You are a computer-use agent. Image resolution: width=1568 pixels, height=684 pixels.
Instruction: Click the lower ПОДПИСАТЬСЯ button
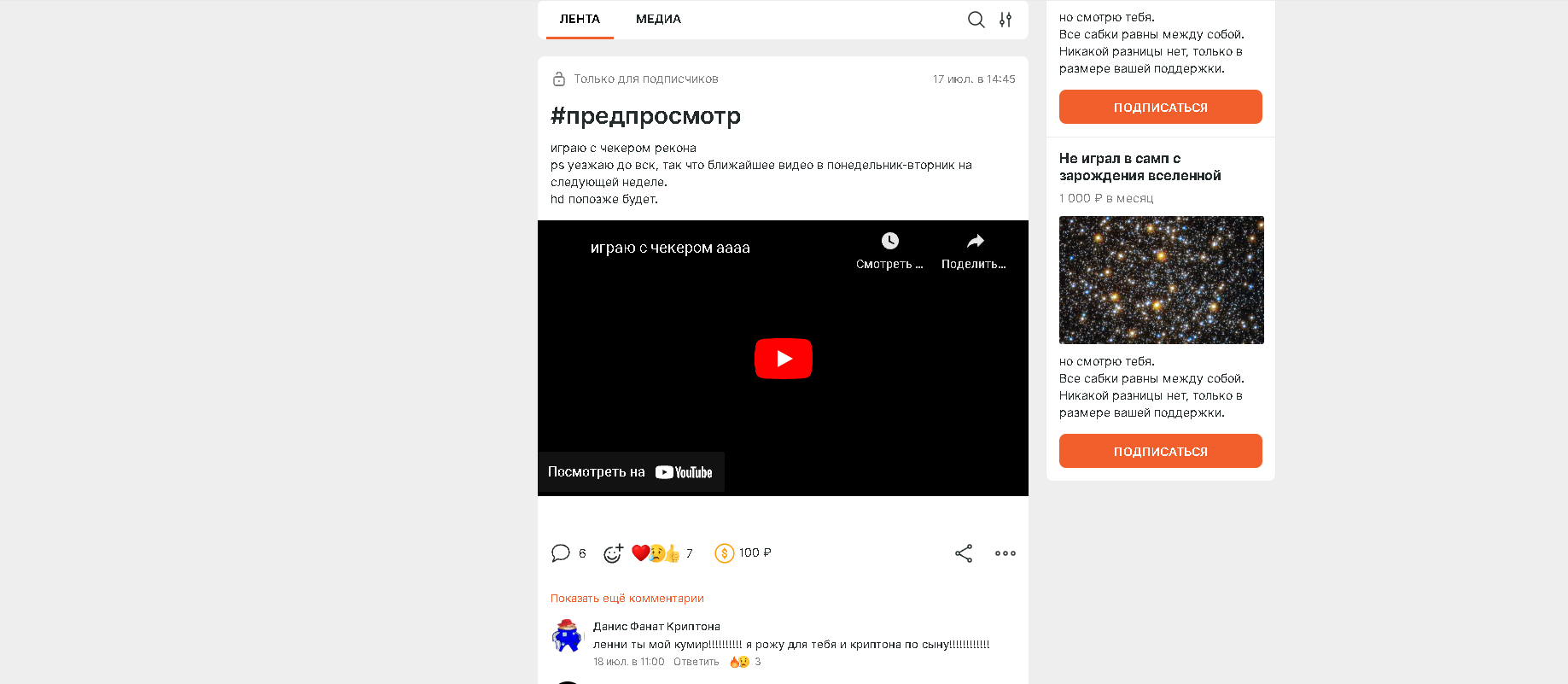pos(1161,451)
